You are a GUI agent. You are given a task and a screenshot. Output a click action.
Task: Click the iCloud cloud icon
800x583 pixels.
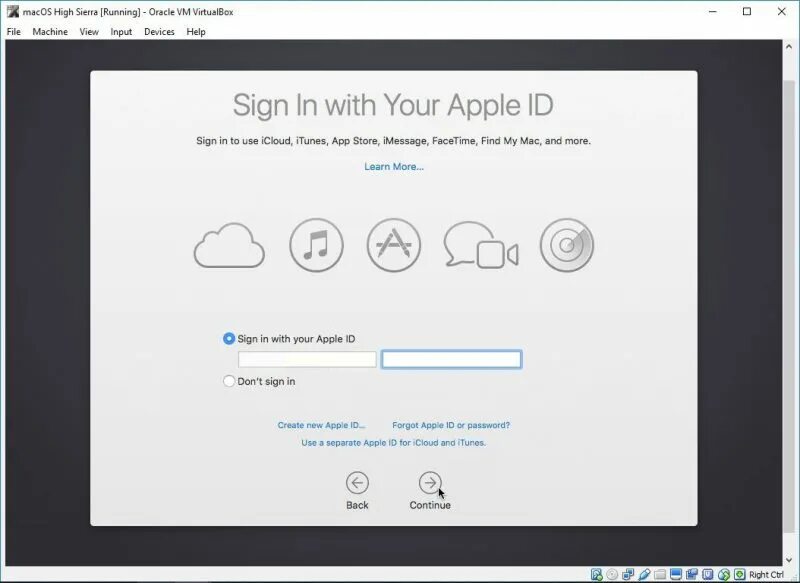(x=229, y=245)
